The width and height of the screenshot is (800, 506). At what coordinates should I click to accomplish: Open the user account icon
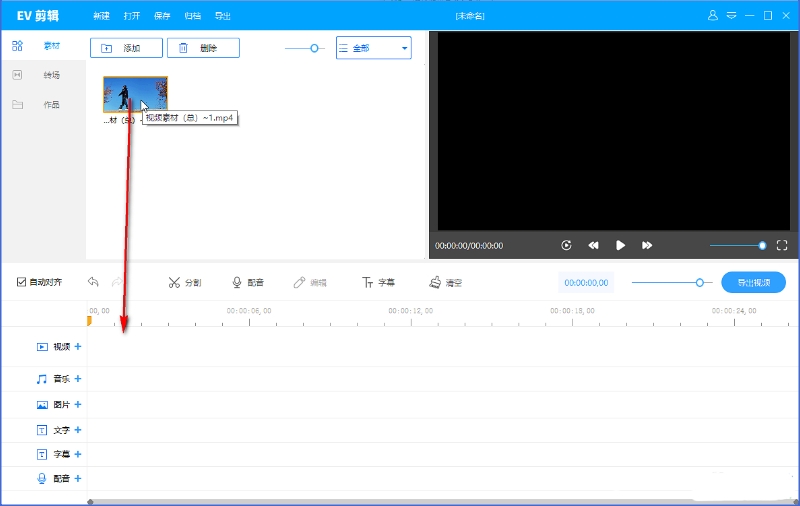point(713,16)
